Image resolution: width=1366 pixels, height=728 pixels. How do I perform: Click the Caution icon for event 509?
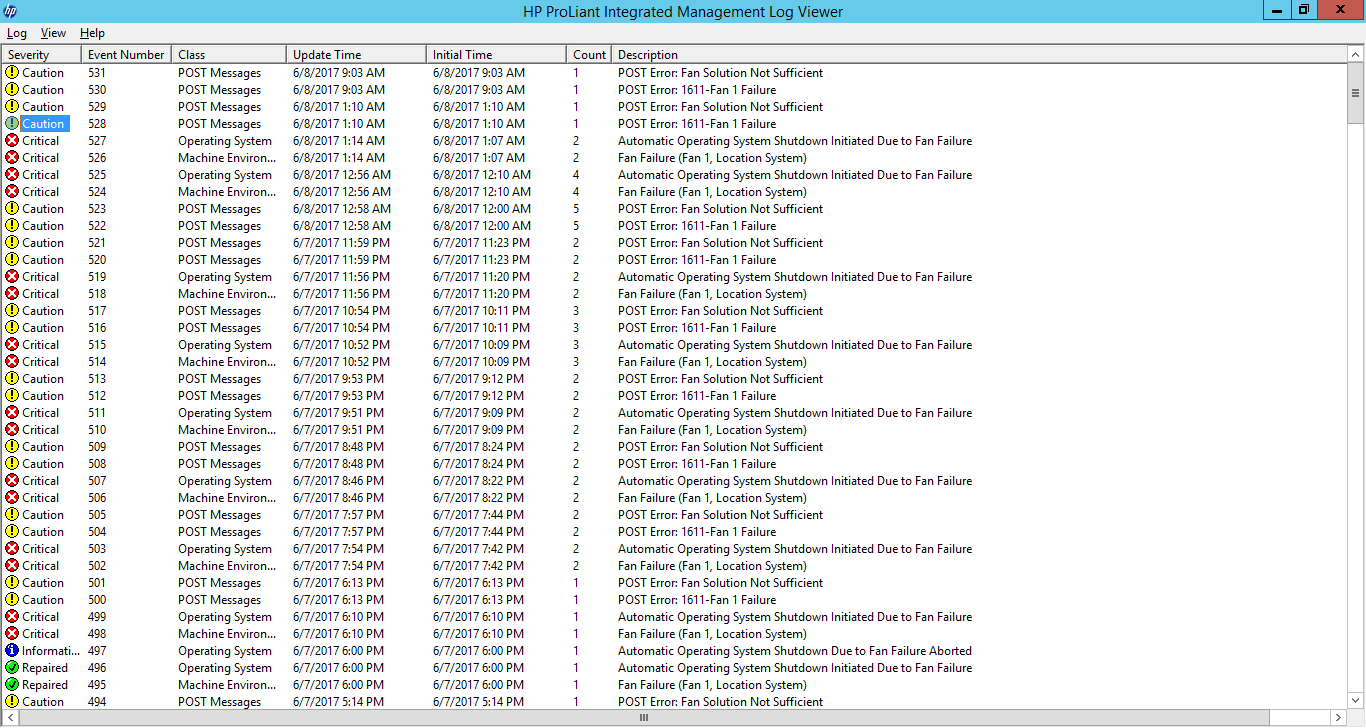[12, 447]
